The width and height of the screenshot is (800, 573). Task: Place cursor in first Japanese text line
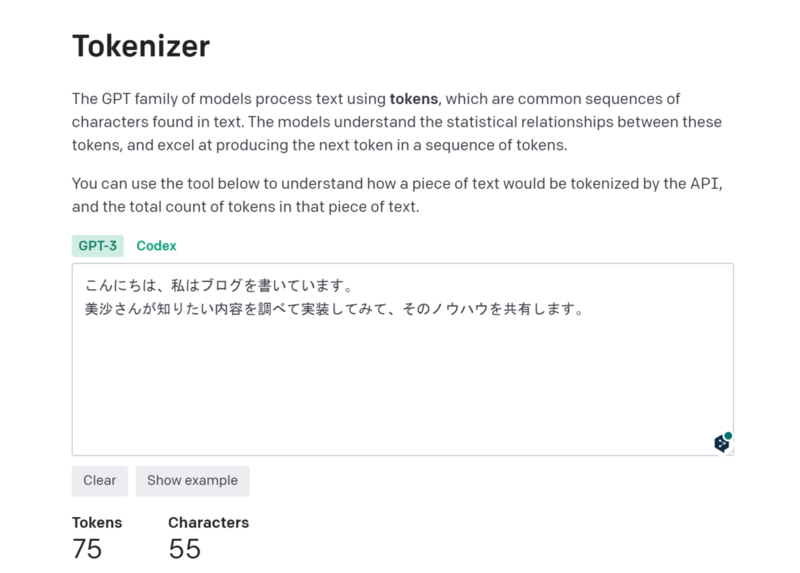coord(219,286)
